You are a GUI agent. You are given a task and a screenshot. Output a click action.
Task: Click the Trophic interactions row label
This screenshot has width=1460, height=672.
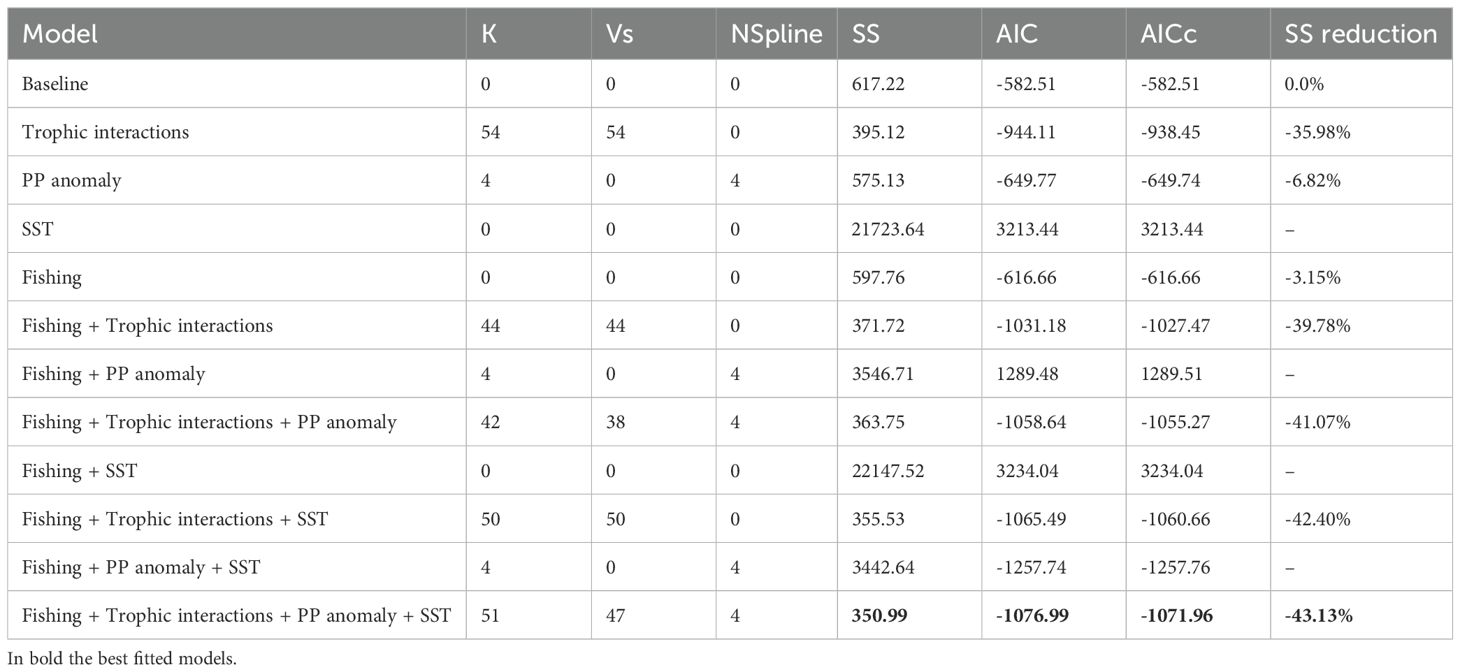coord(105,132)
